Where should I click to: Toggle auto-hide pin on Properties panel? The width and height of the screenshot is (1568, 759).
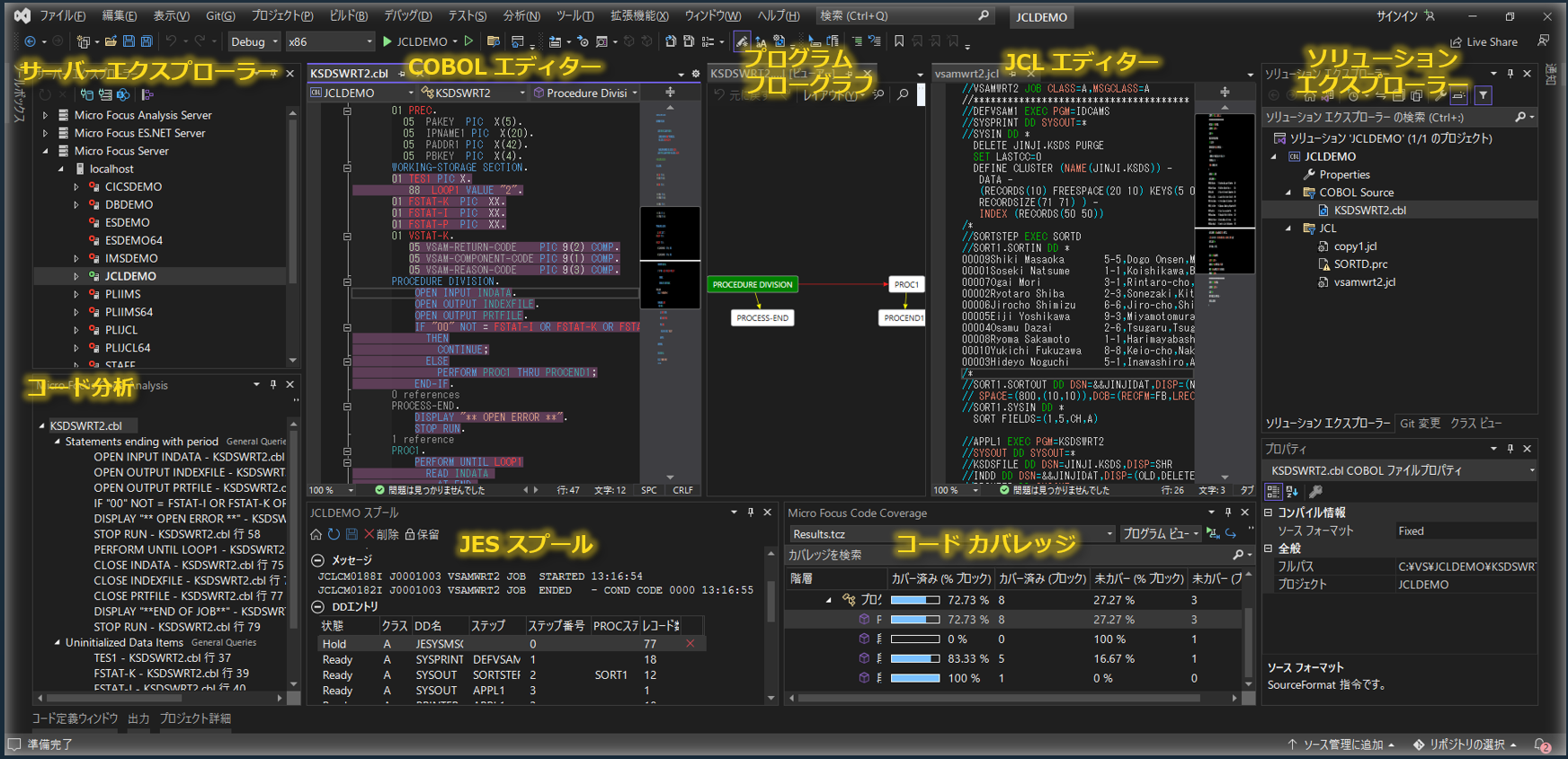1510,448
